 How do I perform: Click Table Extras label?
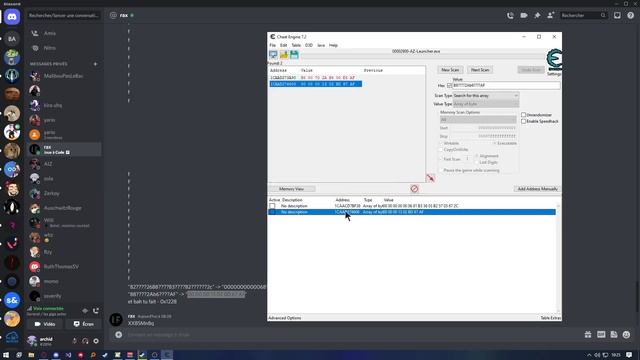click(551, 318)
